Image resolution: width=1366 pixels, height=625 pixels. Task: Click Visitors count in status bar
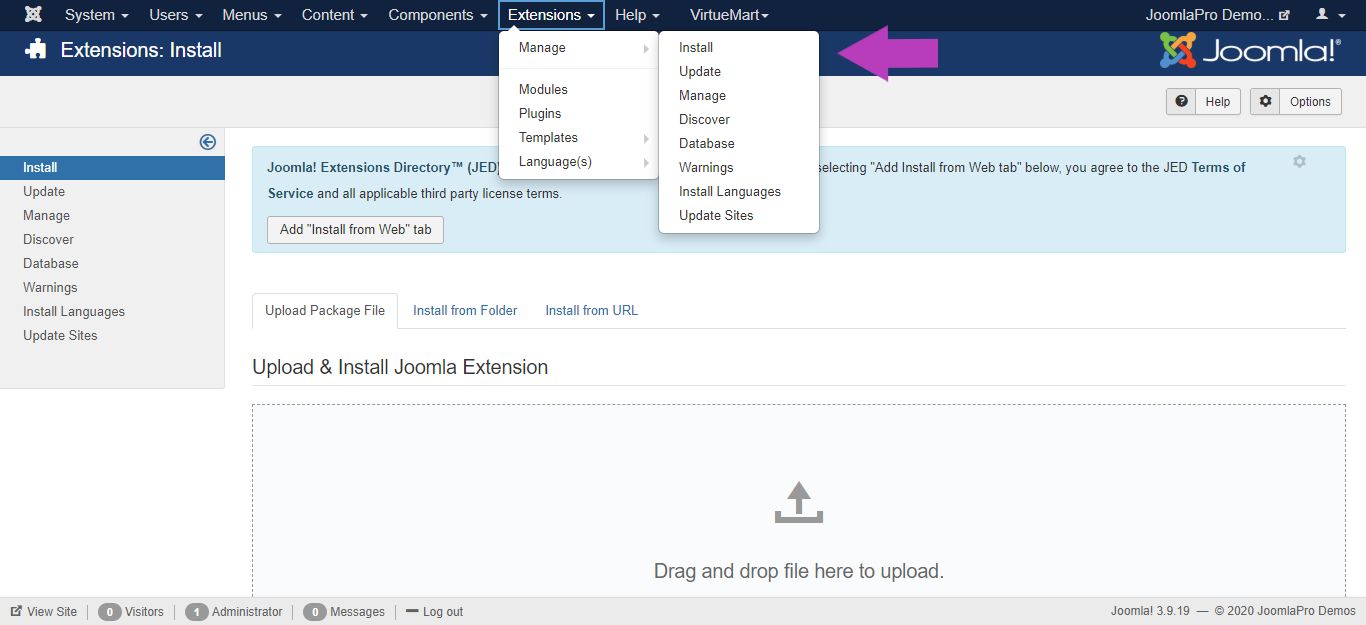(131, 611)
